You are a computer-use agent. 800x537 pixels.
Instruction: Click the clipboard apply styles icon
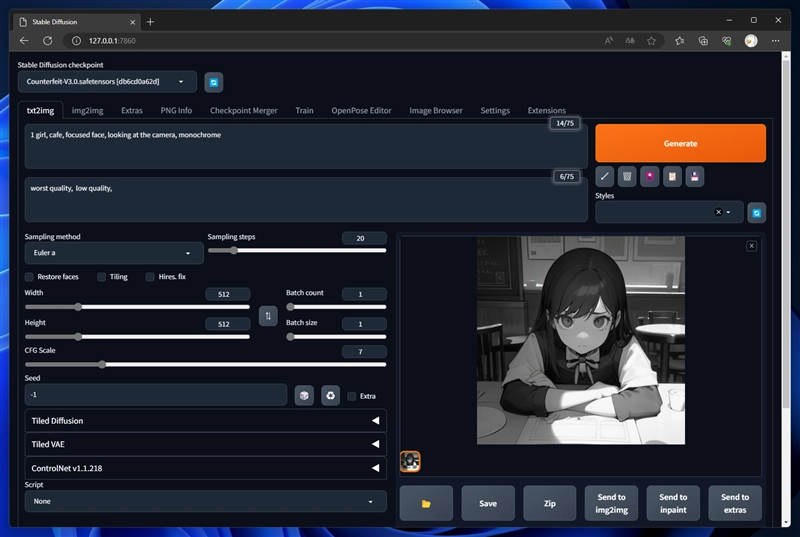pyautogui.click(x=672, y=176)
